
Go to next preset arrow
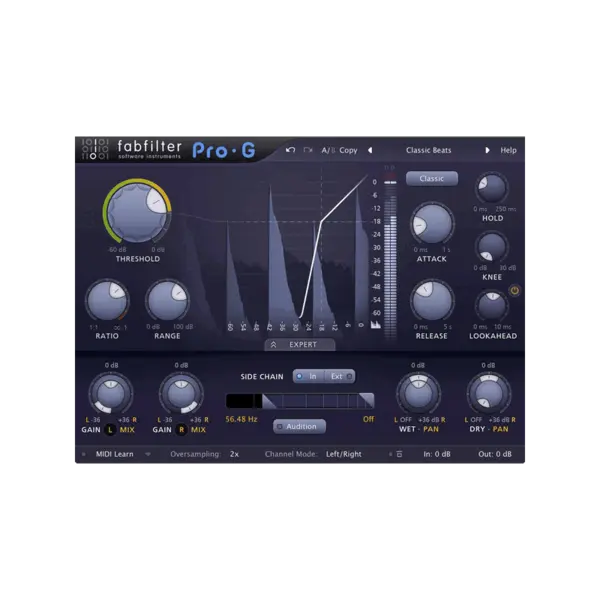click(487, 150)
